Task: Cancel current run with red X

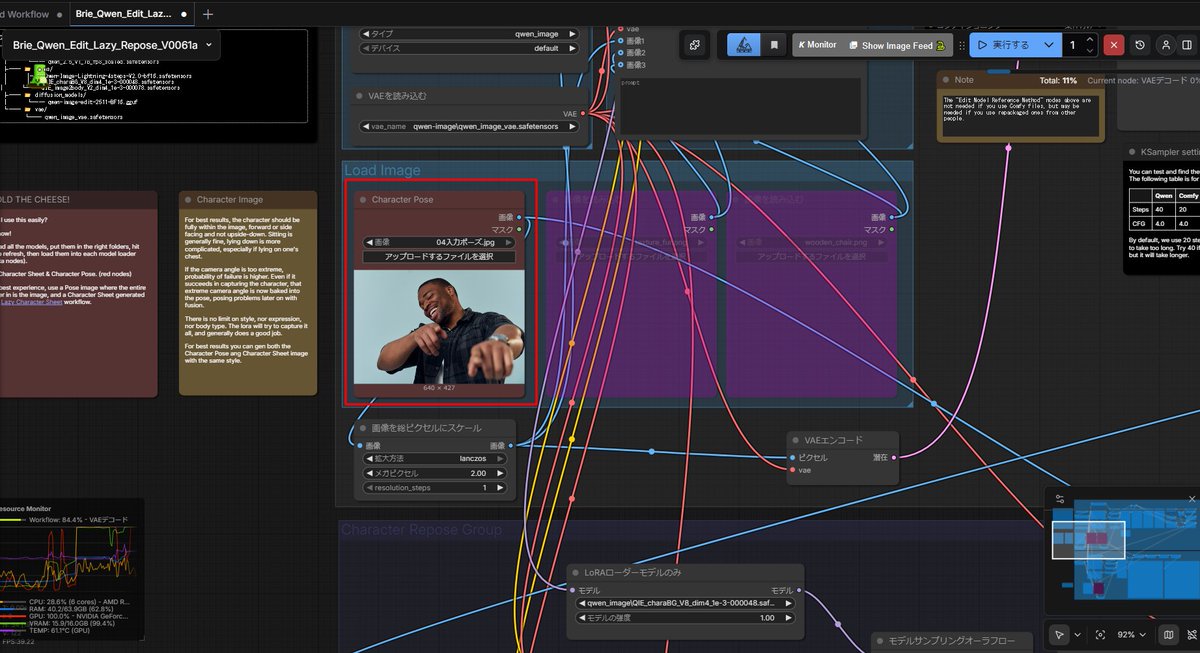Action: 1113,45
